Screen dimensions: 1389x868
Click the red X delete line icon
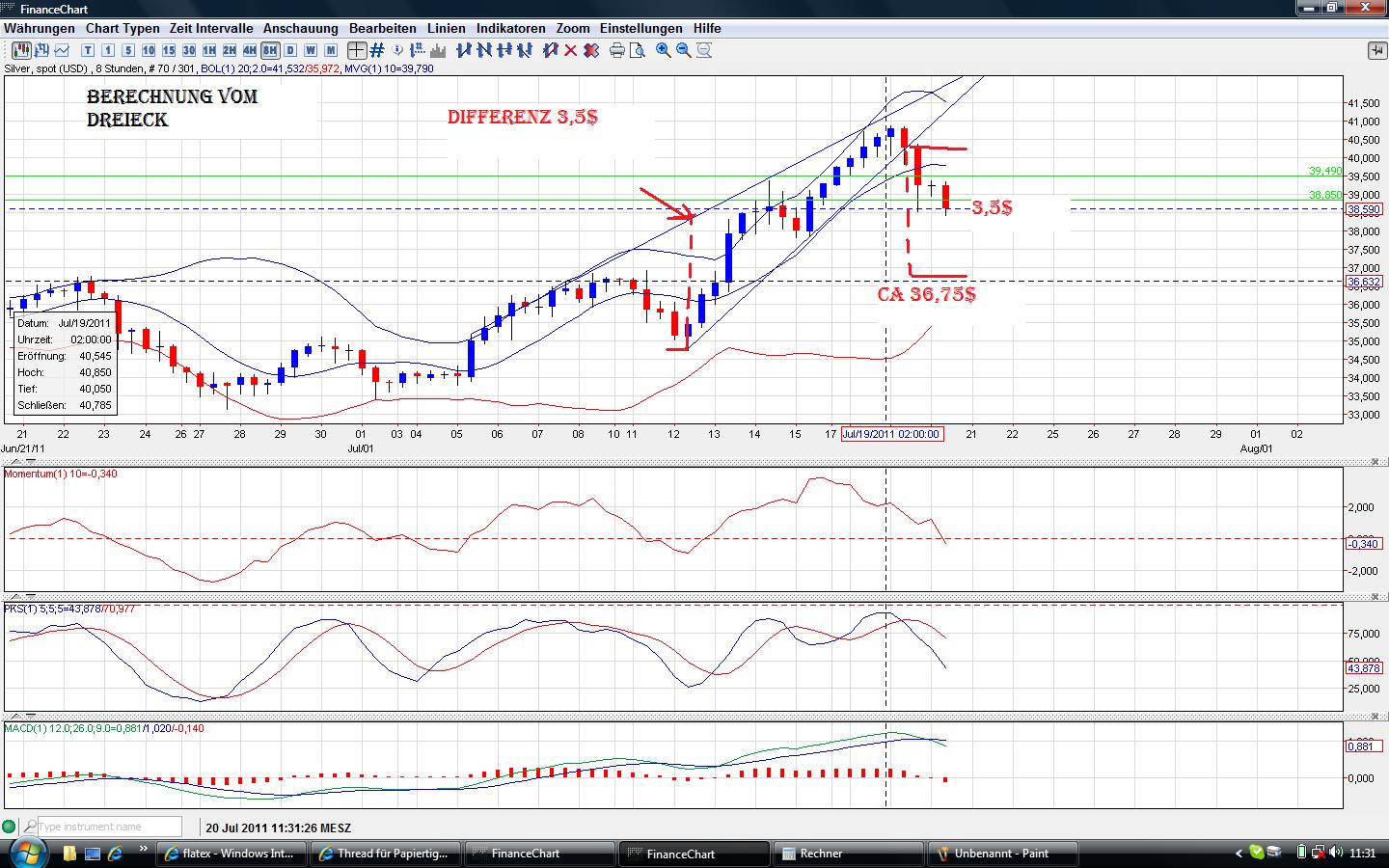click(x=570, y=50)
